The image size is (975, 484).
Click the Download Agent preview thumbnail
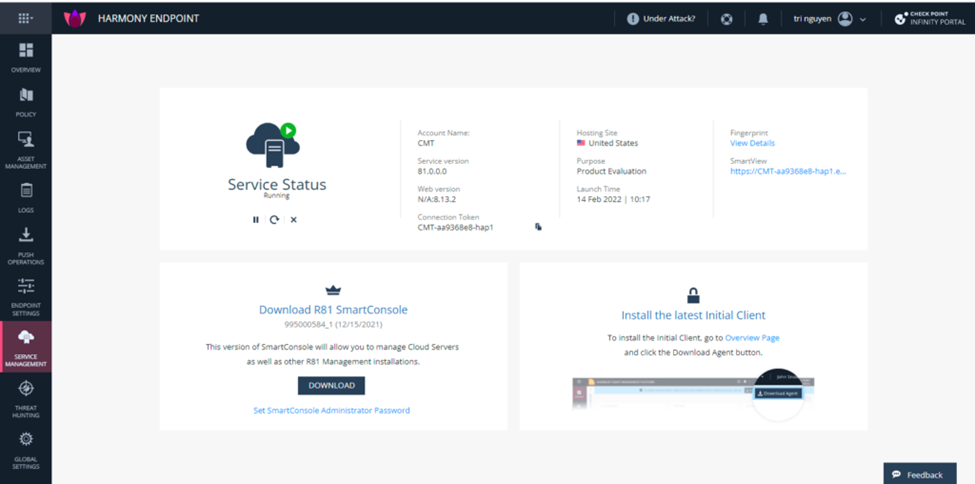coord(693,395)
